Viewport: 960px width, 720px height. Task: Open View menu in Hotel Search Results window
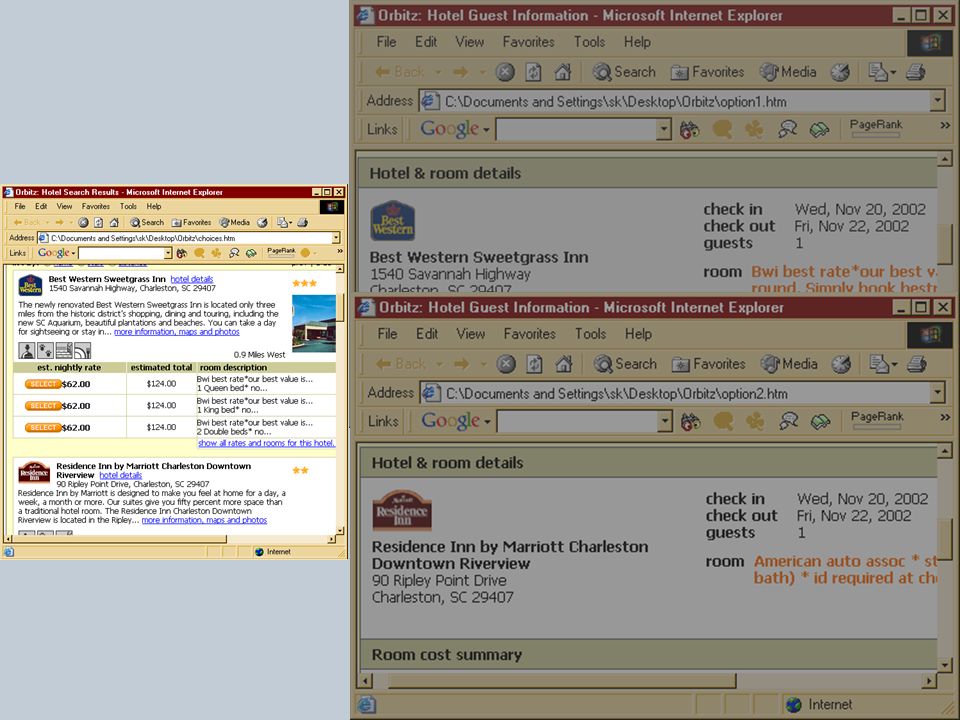tap(64, 206)
